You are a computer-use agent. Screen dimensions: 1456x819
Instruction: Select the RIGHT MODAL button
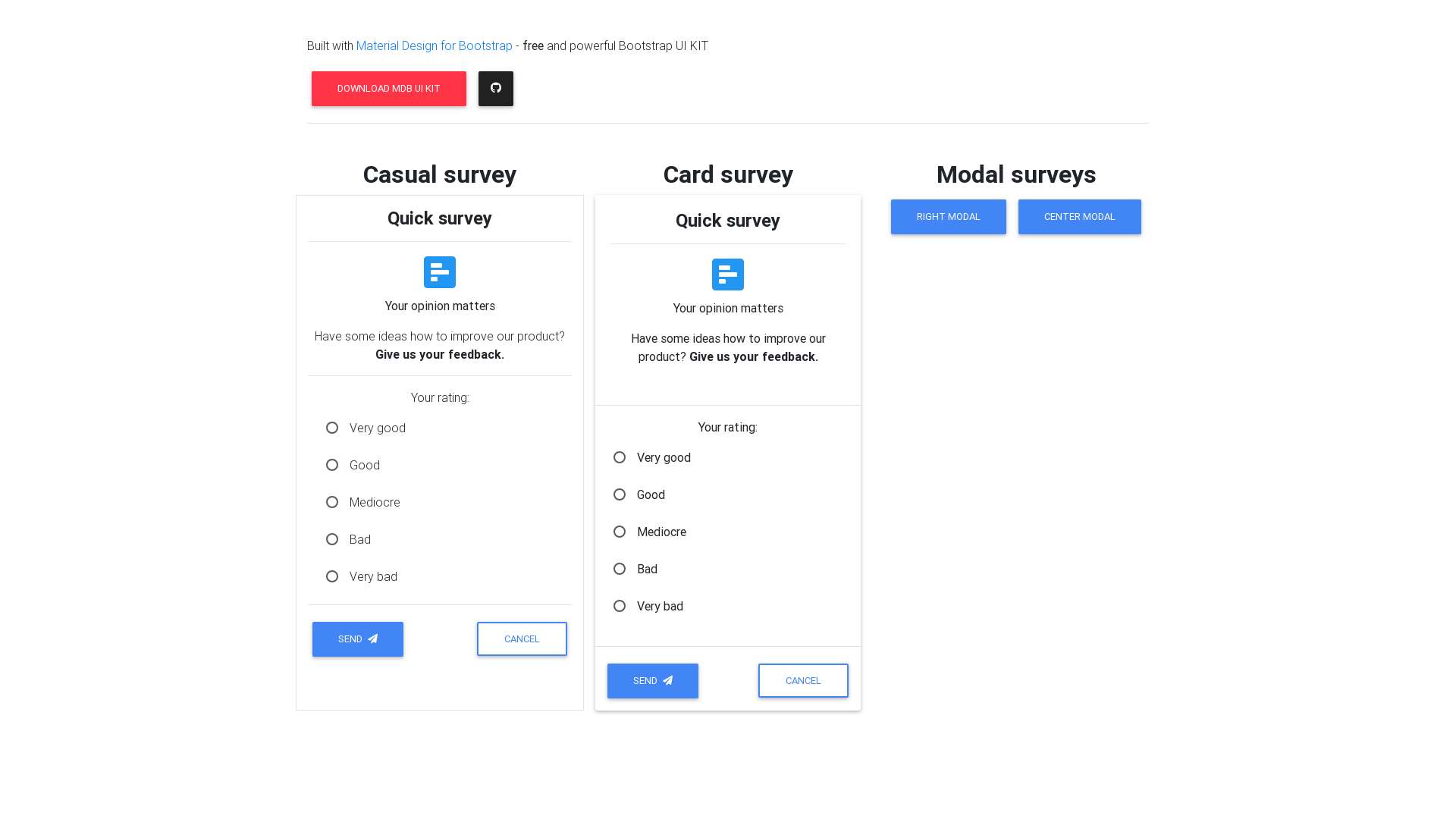click(x=948, y=216)
